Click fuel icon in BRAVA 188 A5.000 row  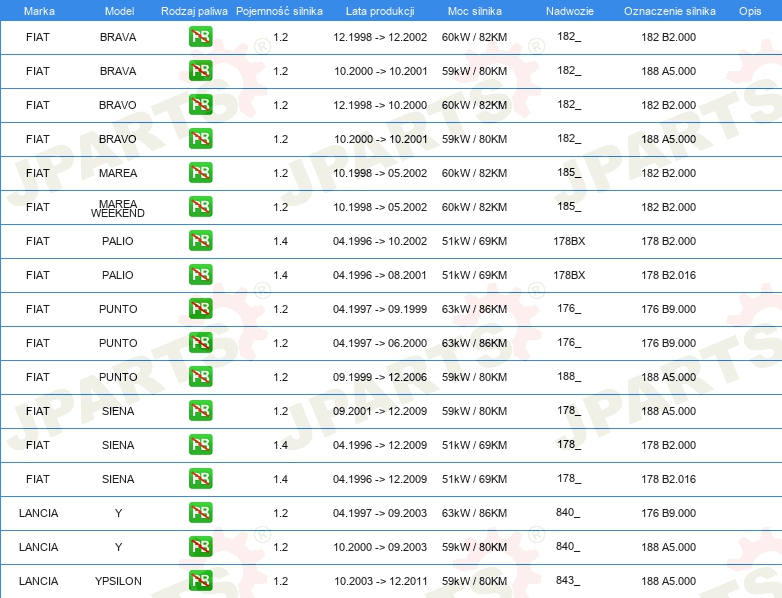pyautogui.click(x=200, y=71)
